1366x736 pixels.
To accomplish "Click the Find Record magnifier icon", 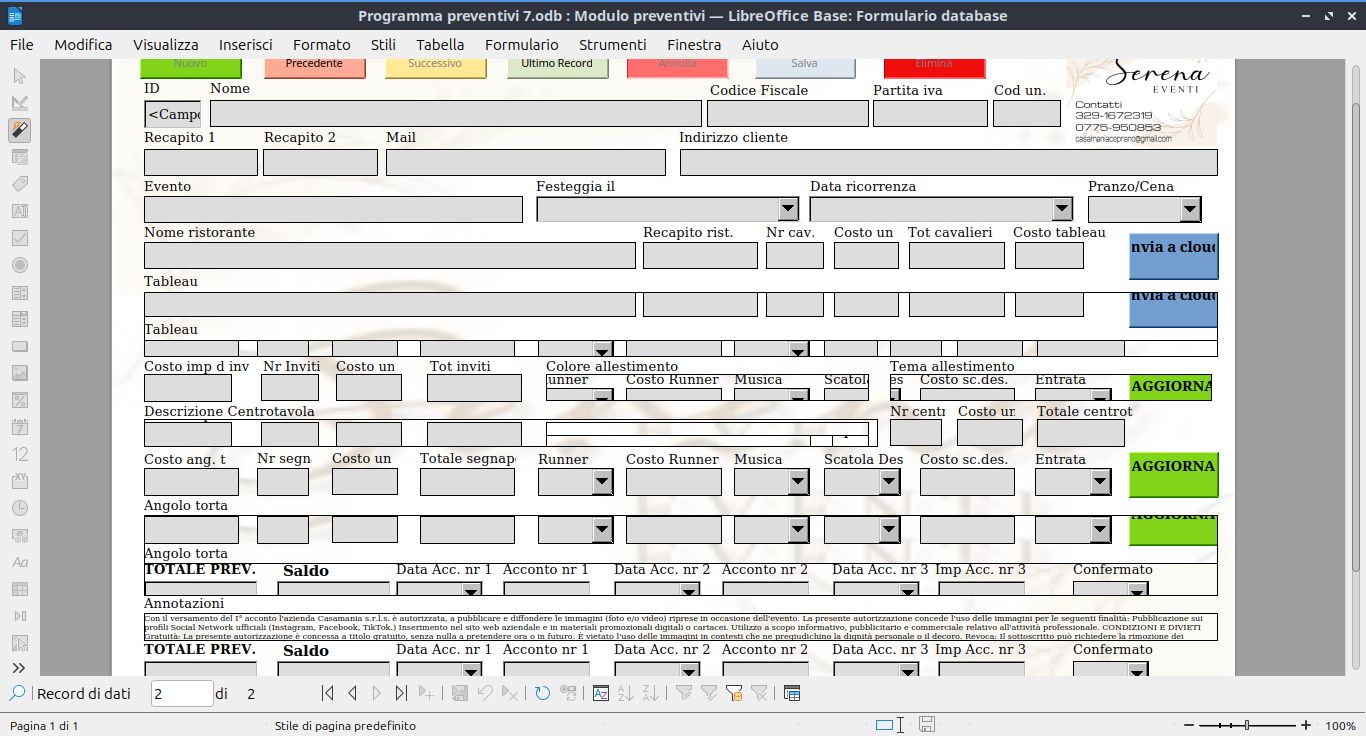I will point(18,693).
